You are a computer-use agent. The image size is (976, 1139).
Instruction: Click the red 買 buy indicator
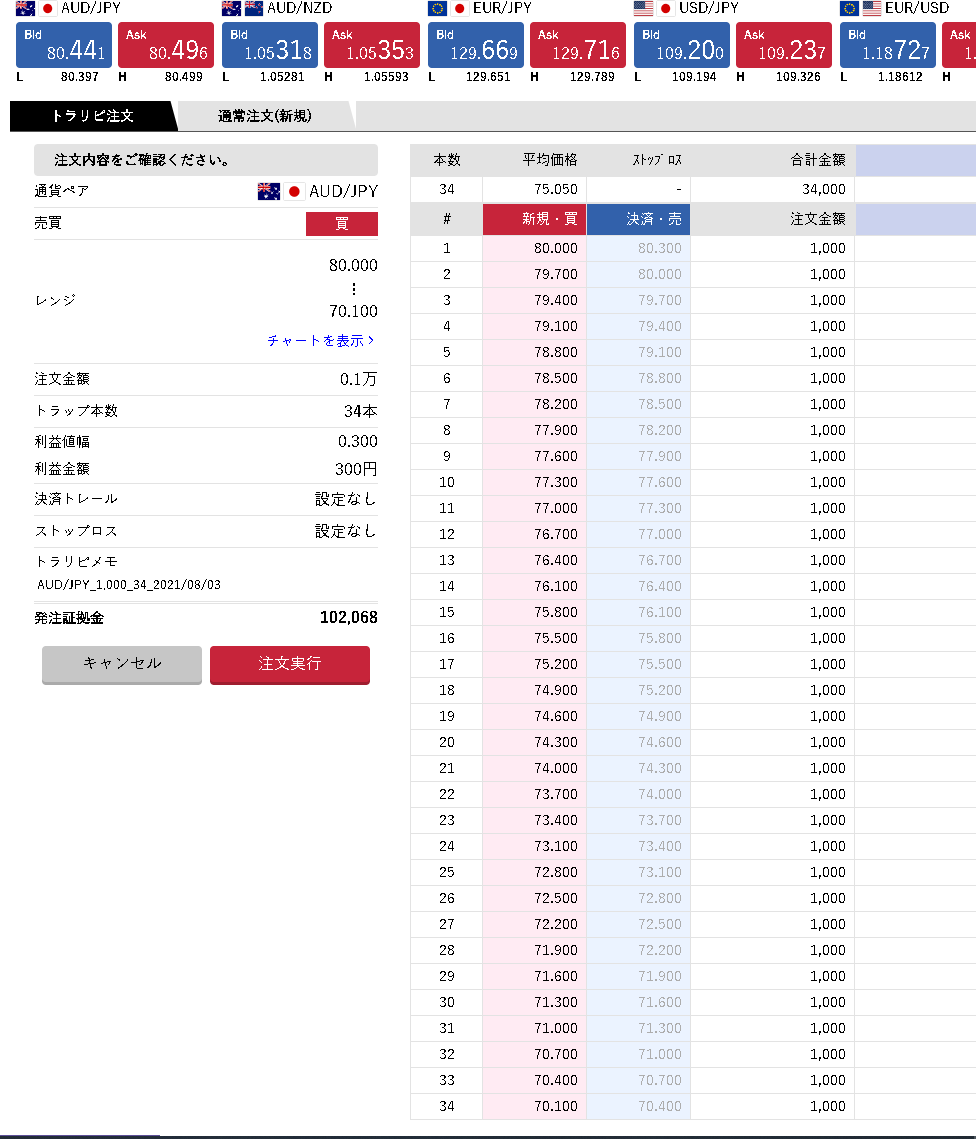click(x=341, y=224)
